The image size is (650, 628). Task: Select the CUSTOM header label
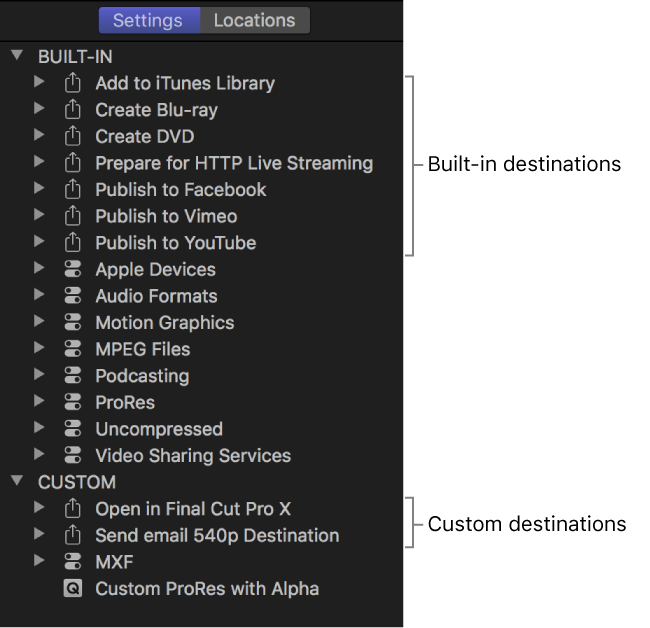click(77, 482)
